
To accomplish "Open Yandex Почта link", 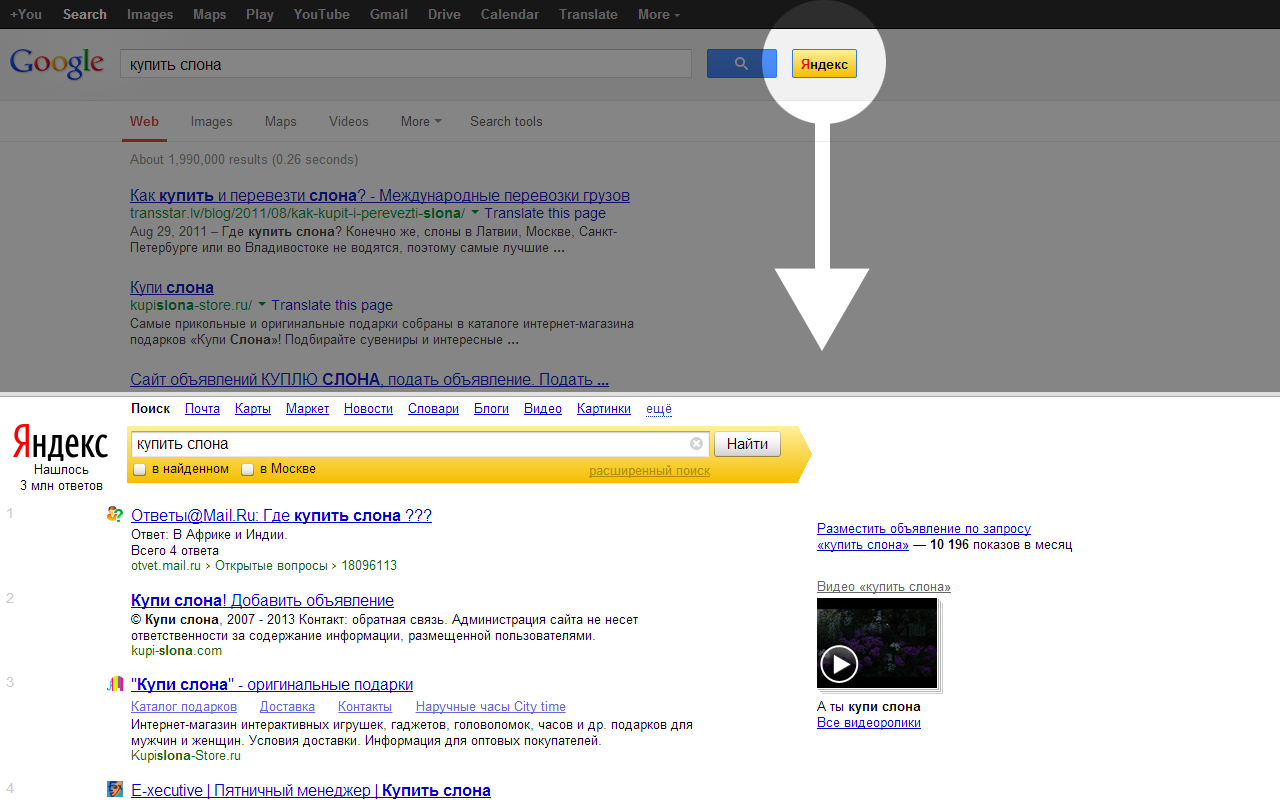I will (203, 409).
